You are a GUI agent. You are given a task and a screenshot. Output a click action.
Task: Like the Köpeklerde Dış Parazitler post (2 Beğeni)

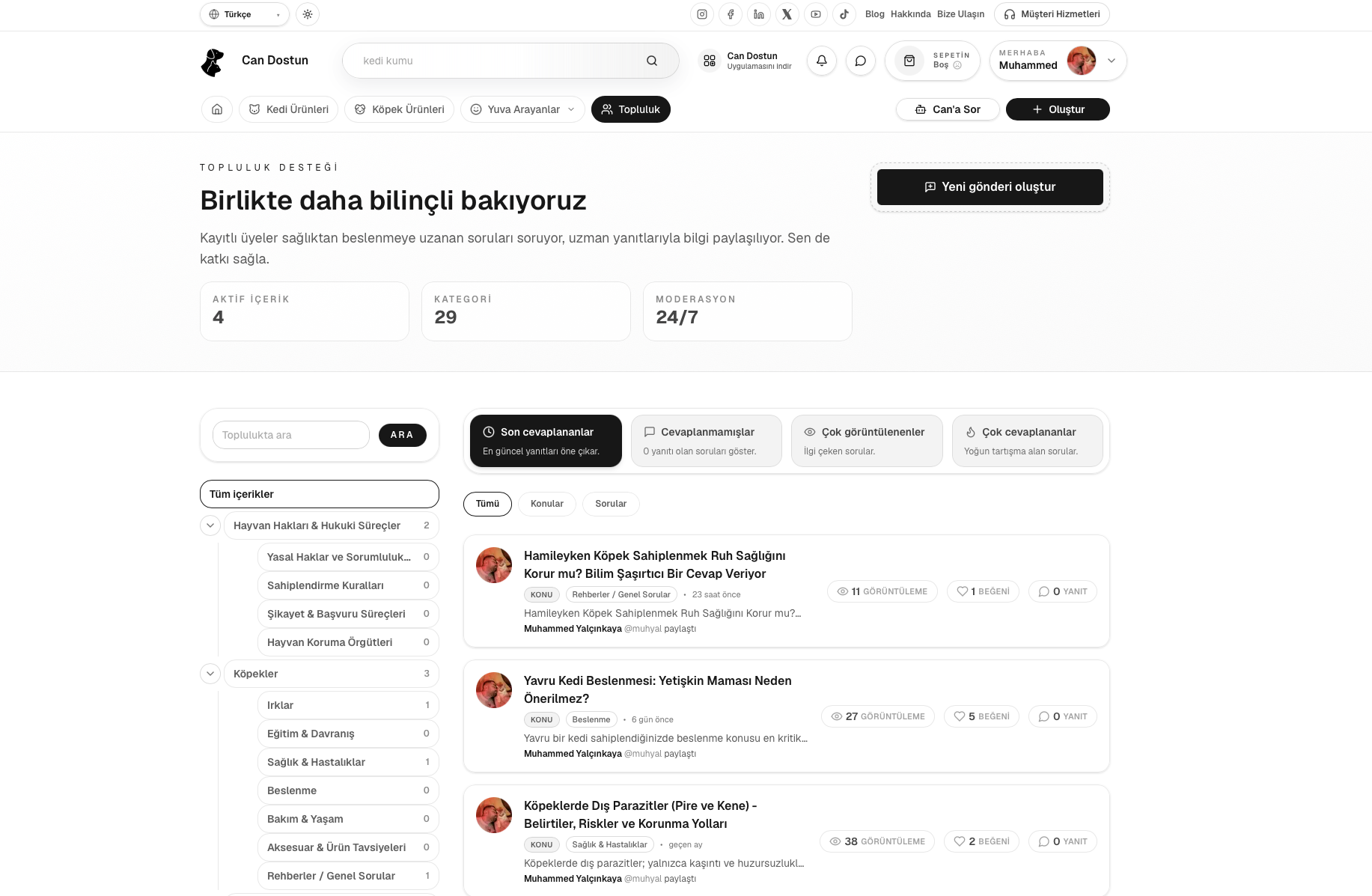(x=981, y=841)
